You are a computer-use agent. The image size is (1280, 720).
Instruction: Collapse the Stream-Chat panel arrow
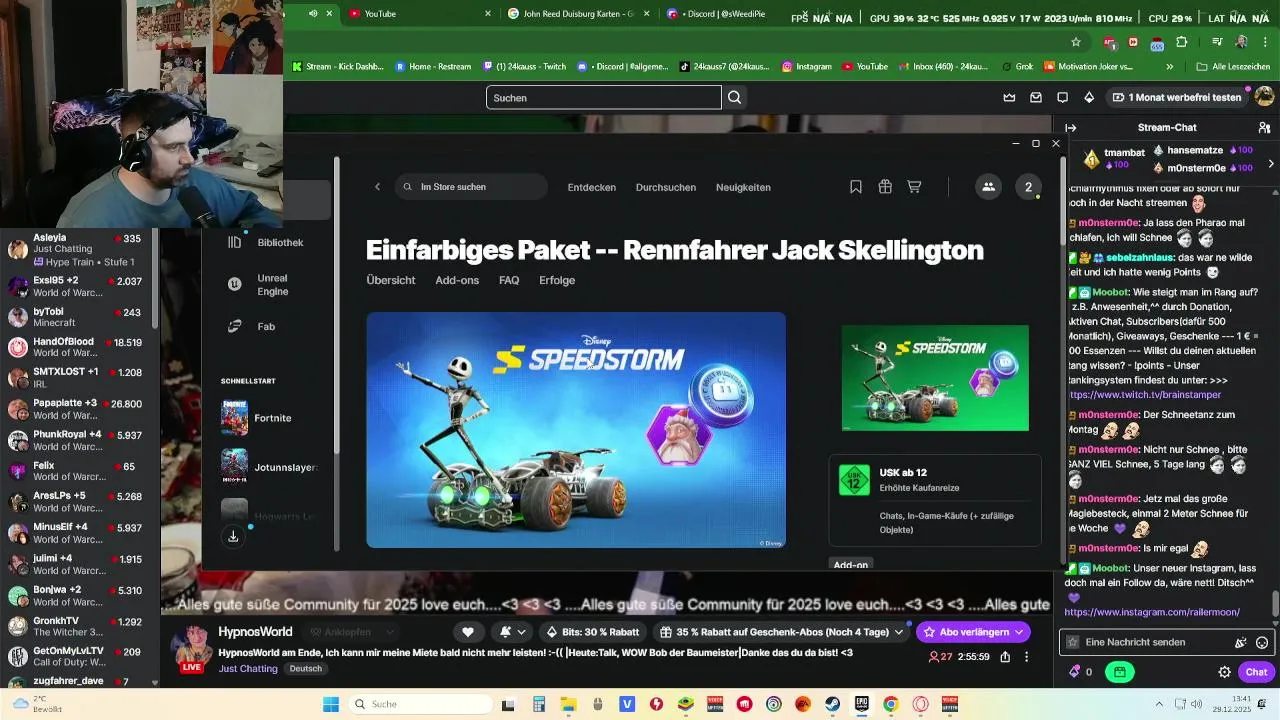(x=1071, y=128)
